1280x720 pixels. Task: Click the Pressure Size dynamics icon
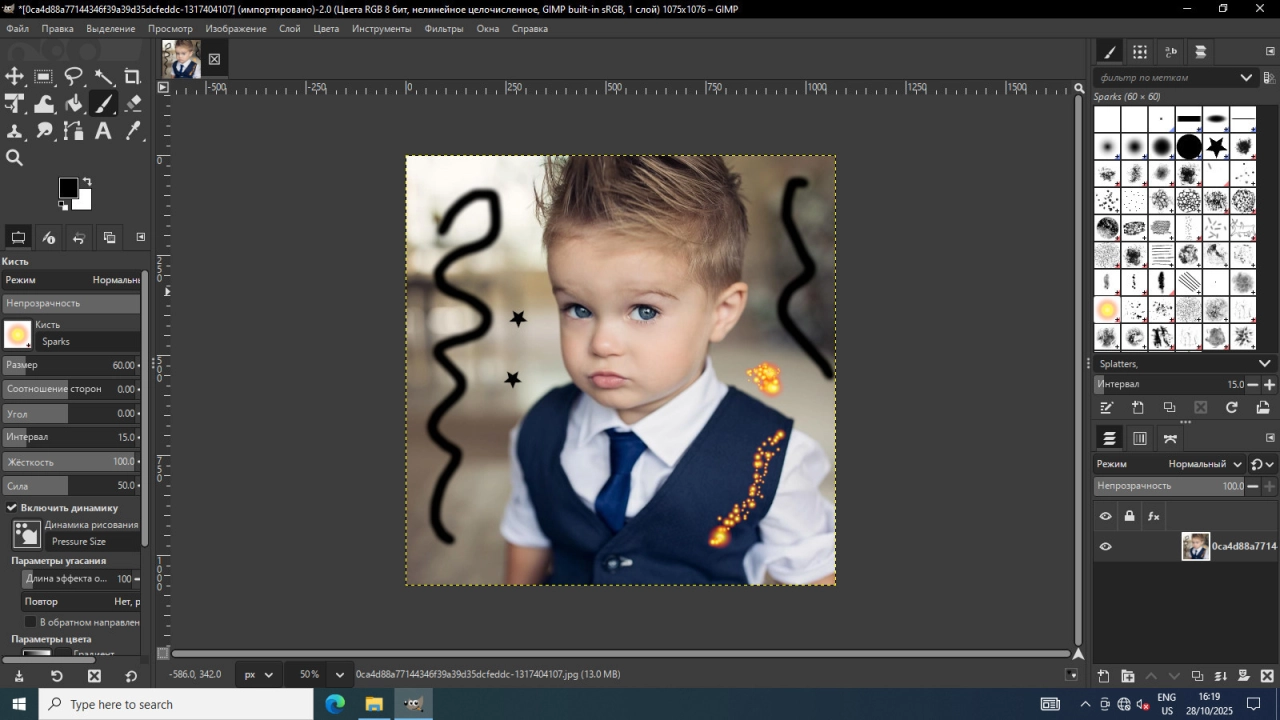pyautogui.click(x=27, y=534)
